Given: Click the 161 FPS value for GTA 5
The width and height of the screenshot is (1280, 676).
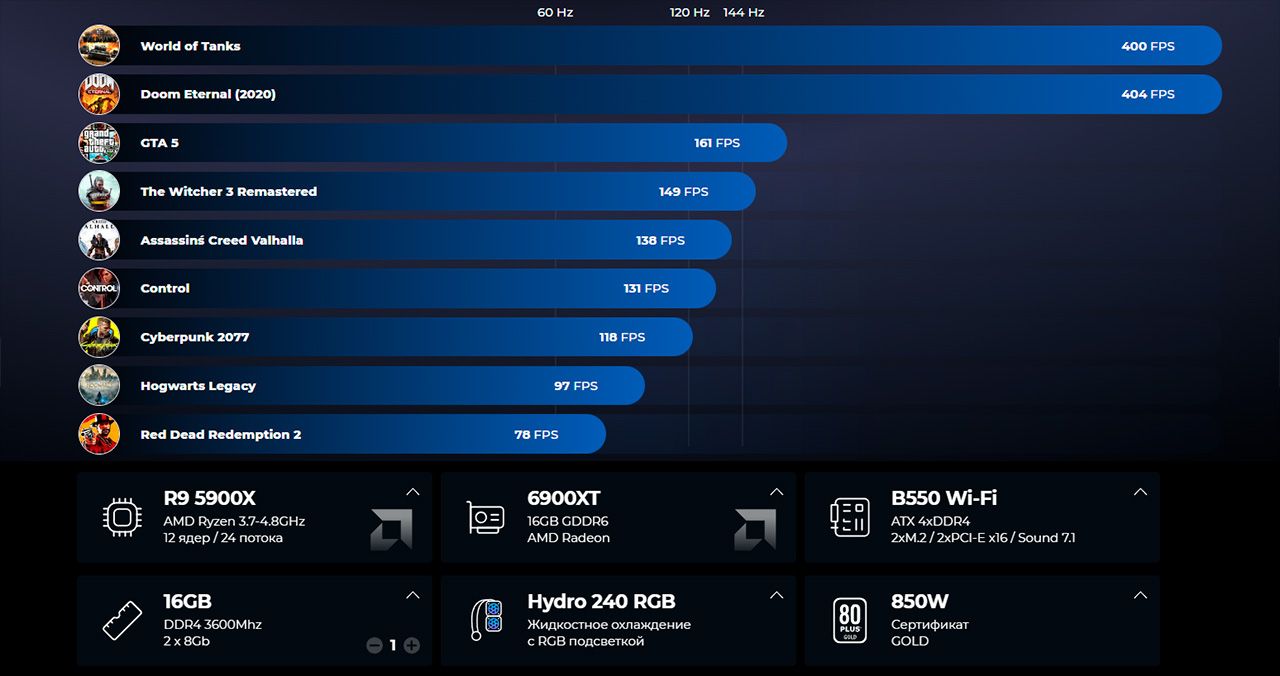Looking at the screenshot, I should (x=717, y=143).
